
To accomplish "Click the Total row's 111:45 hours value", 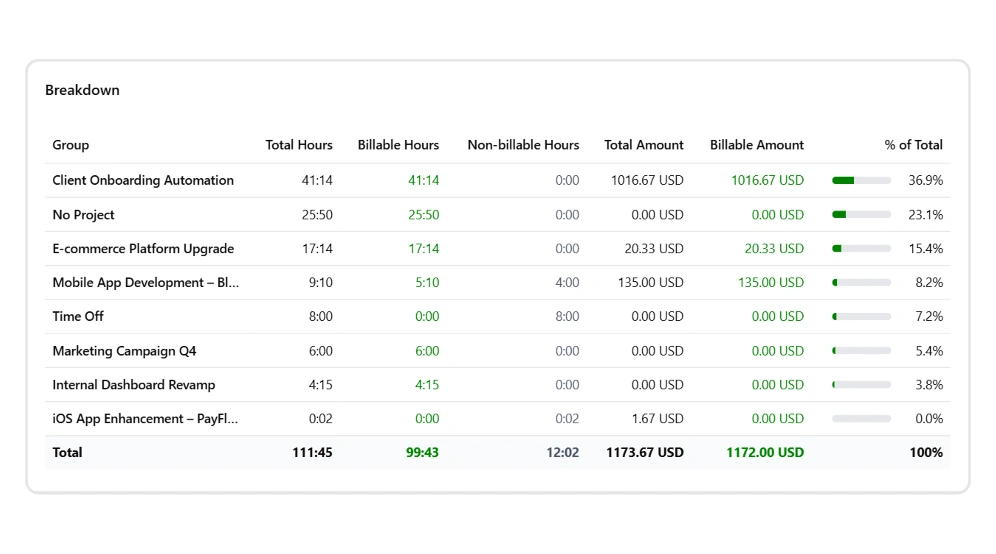I will [x=312, y=453].
